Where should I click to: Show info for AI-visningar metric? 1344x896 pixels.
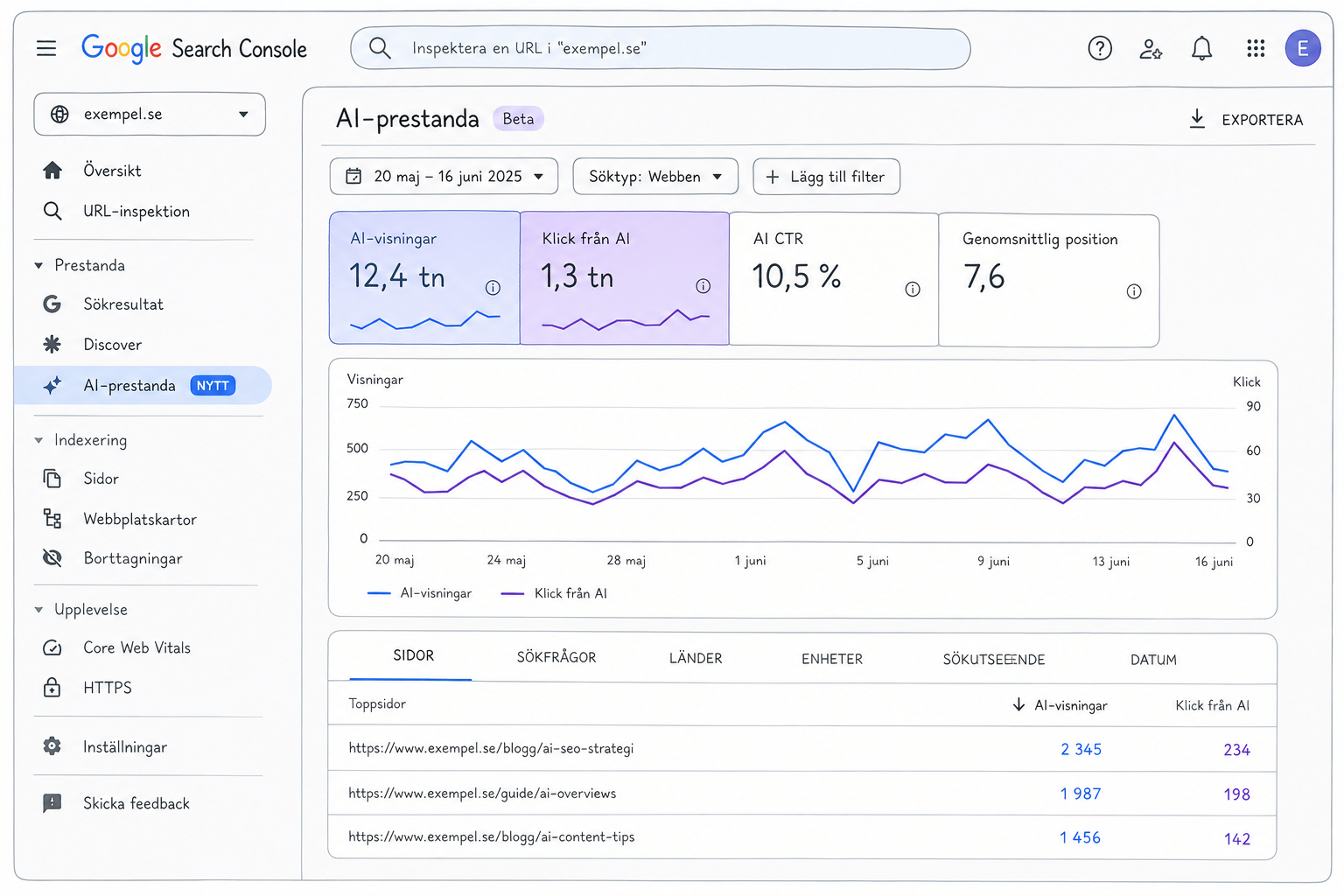coord(493,287)
